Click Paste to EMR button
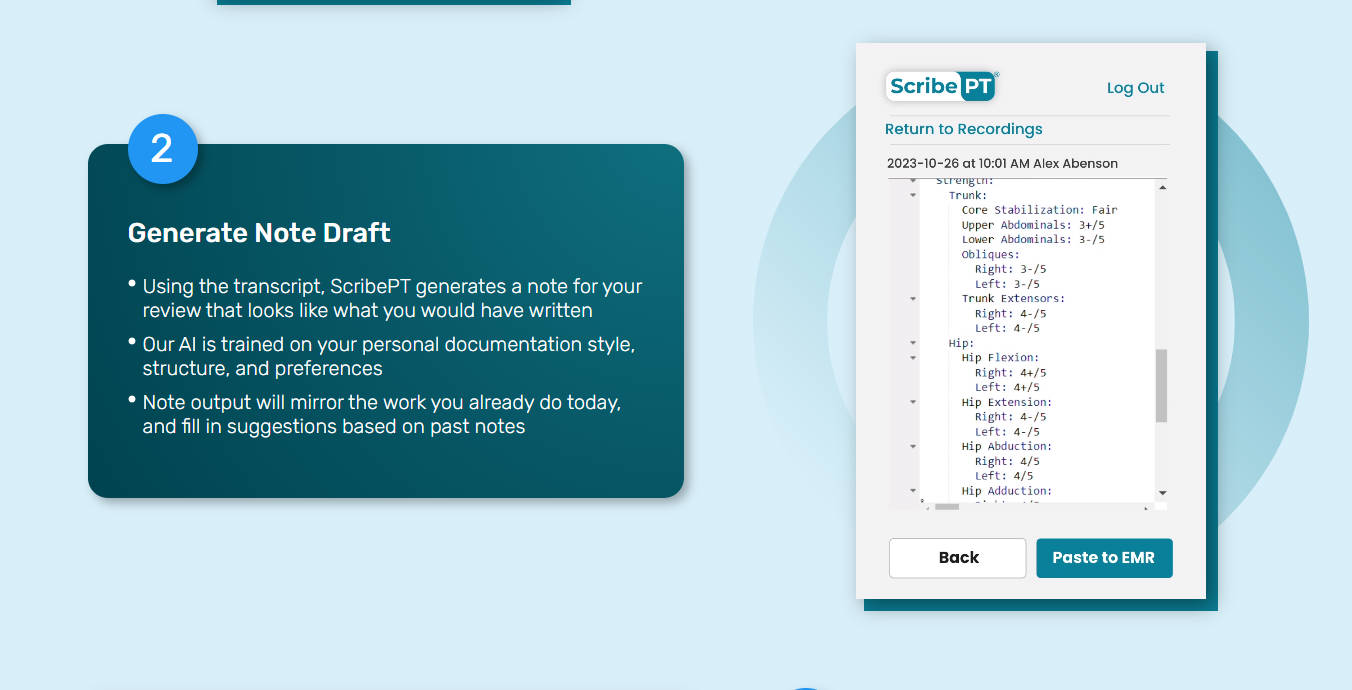 click(1103, 558)
